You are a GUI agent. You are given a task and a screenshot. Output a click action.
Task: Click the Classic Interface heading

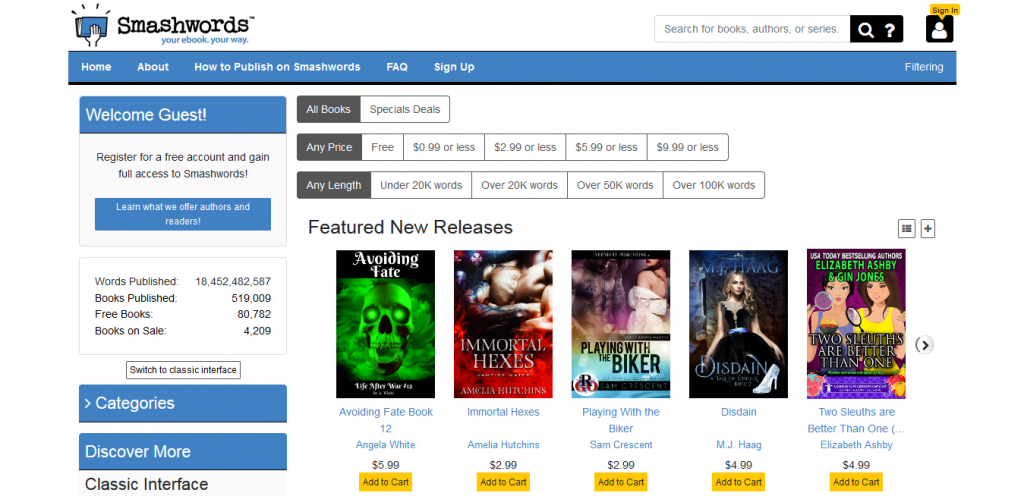(x=147, y=484)
